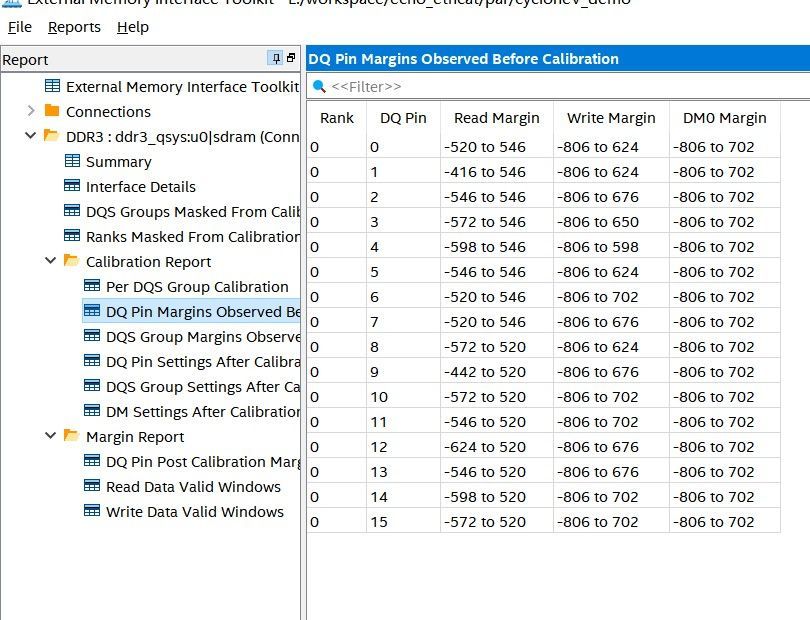810x620 pixels.
Task: Click the pin icon in Report panel header
Action: click(275, 59)
